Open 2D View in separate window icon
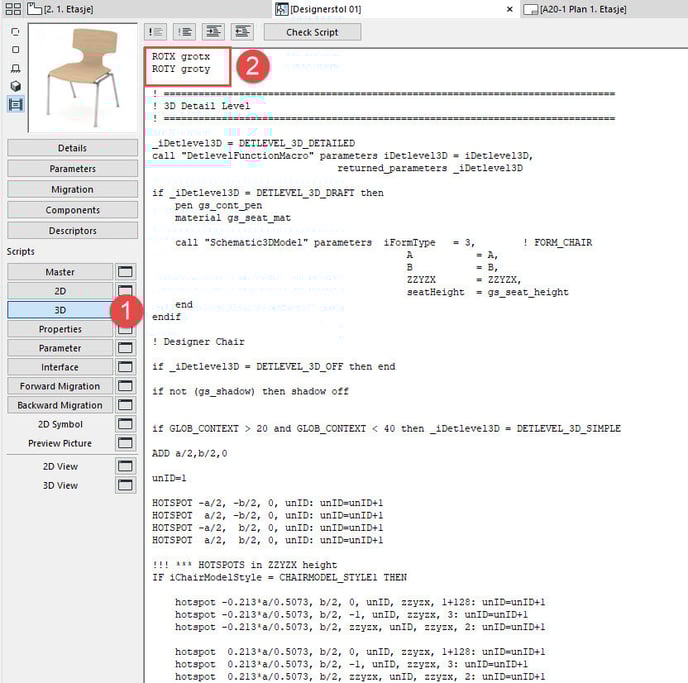This screenshot has height=683, width=688. (x=125, y=466)
